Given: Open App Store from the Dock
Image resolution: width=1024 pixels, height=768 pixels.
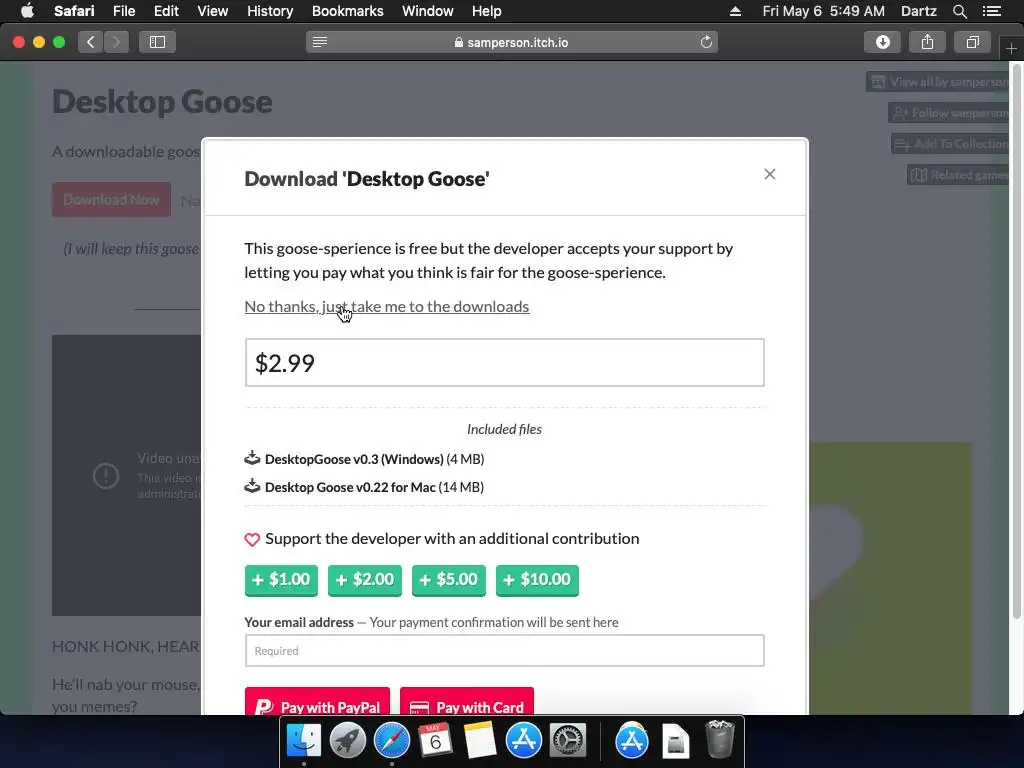Looking at the screenshot, I should coord(524,741).
